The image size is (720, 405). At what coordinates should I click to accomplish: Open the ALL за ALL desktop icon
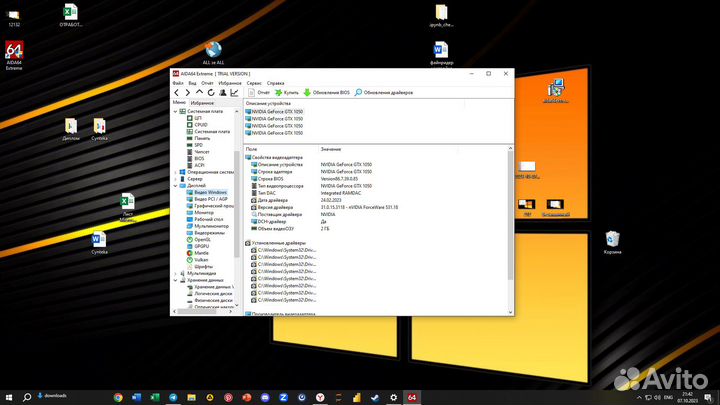213,53
